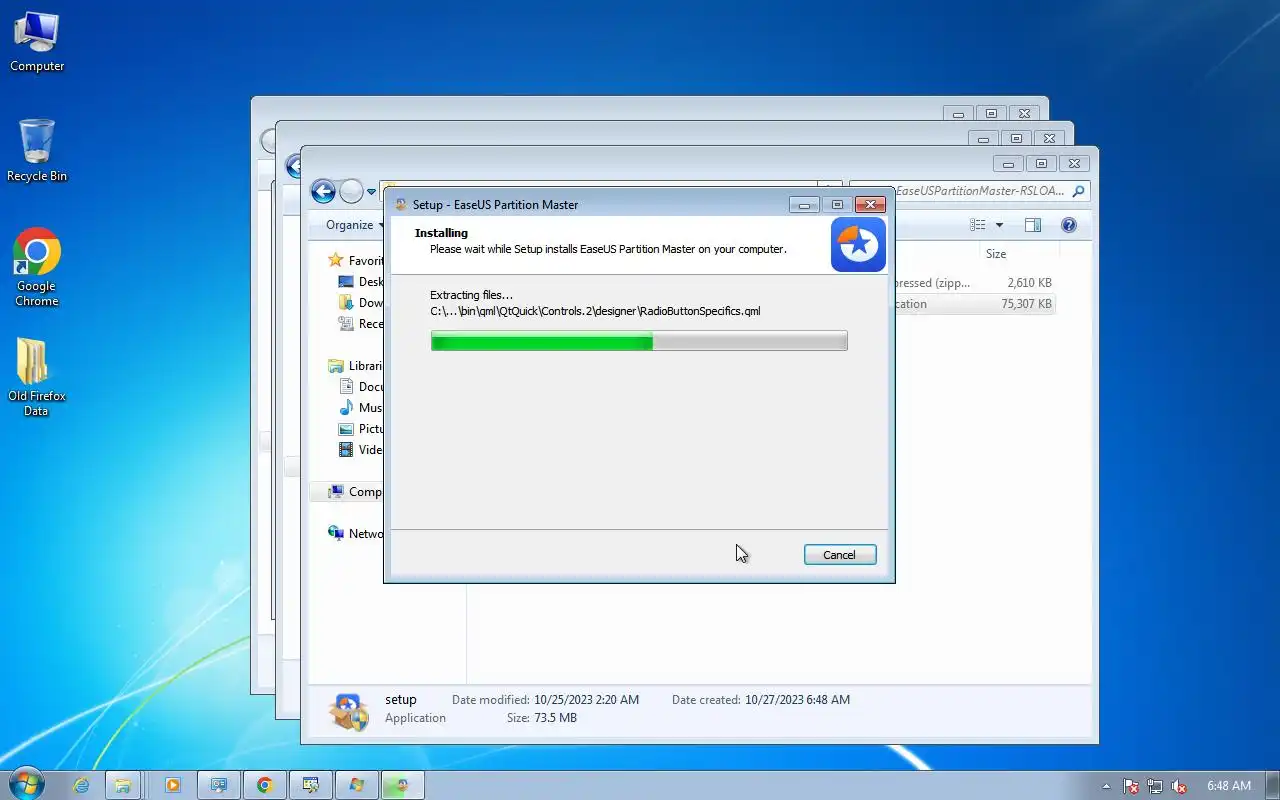
Task: Select the Recycle Bin desktop icon
Action: (x=37, y=151)
